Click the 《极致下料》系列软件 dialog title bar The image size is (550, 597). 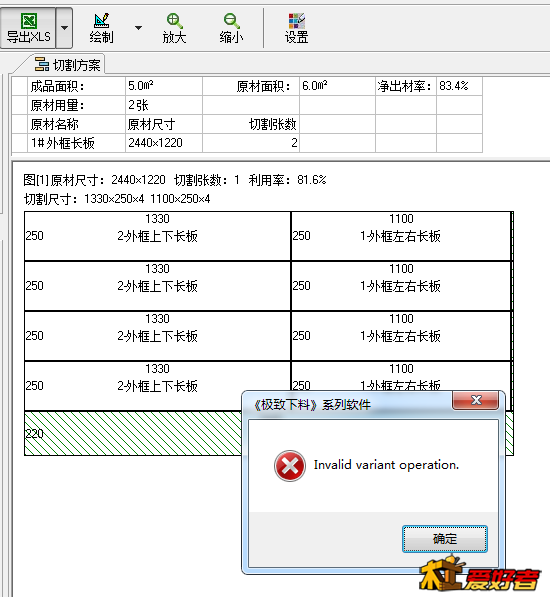(346, 404)
